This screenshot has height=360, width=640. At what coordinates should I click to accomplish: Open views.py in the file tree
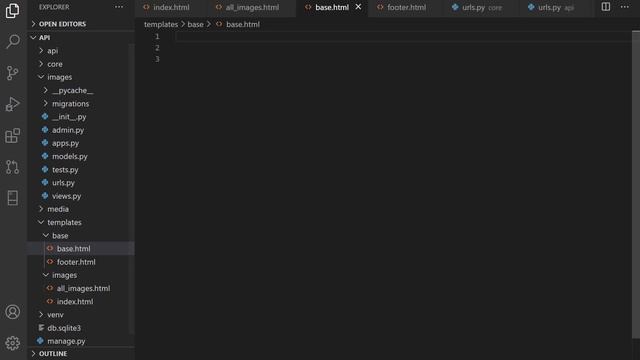click(81, 196)
